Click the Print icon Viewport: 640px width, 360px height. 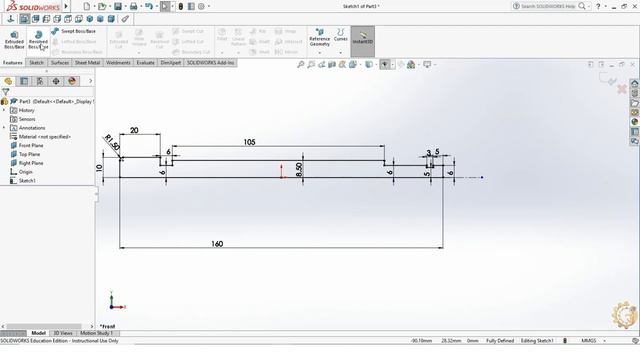click(x=133, y=6)
